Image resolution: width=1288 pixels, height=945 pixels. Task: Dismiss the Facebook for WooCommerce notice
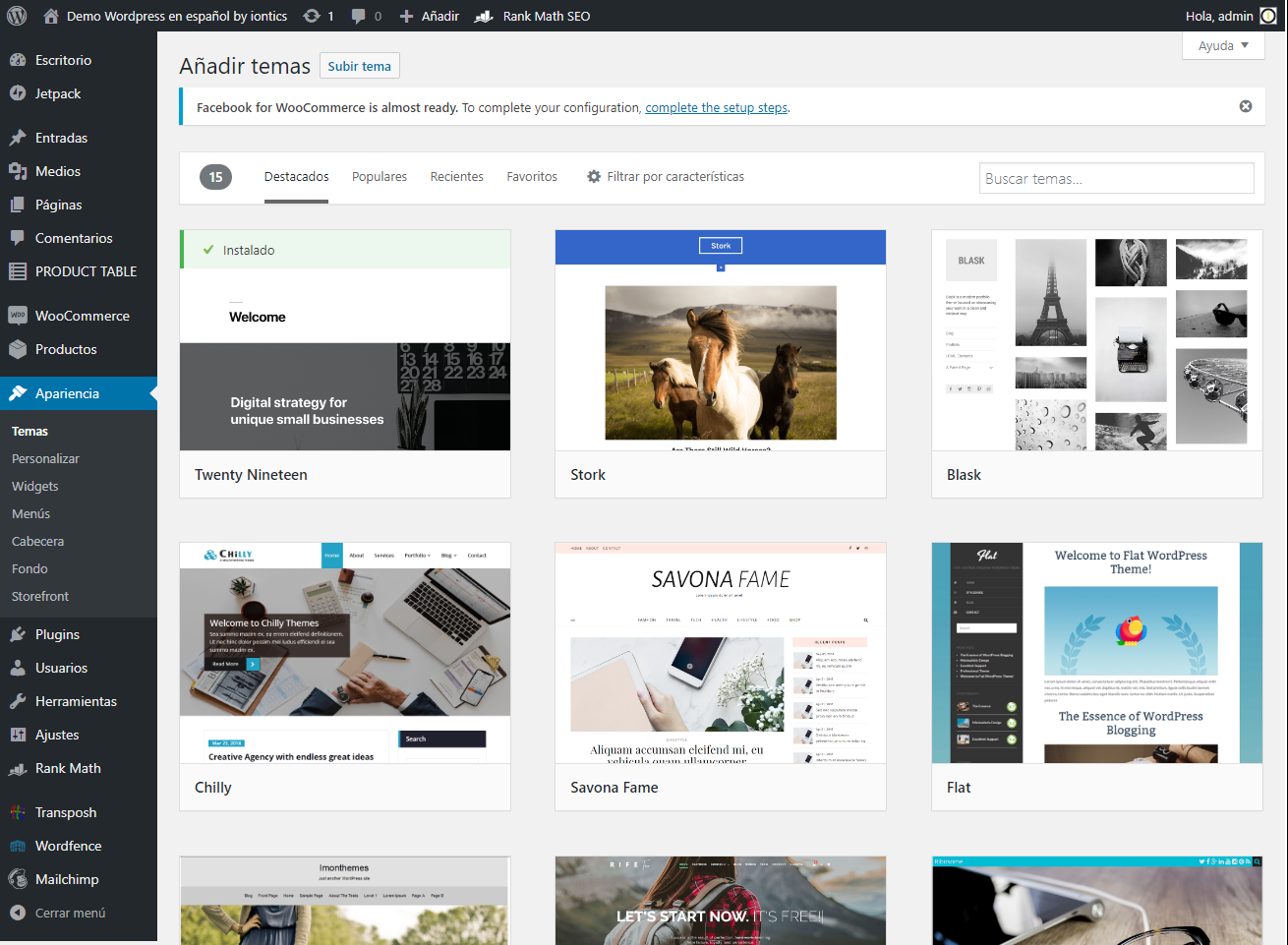pyautogui.click(x=1246, y=106)
